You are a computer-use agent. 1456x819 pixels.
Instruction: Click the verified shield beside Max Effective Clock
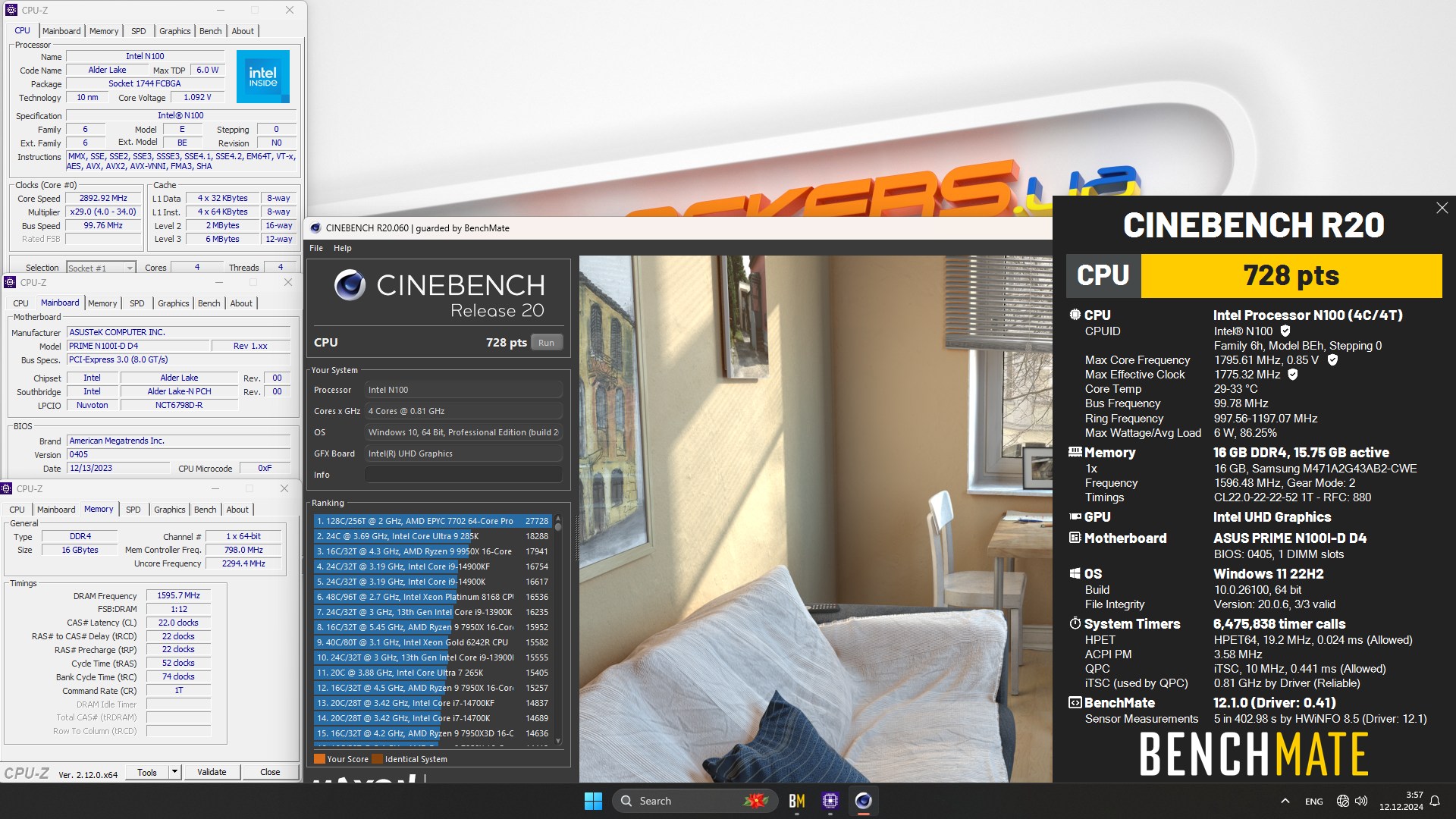point(1293,374)
